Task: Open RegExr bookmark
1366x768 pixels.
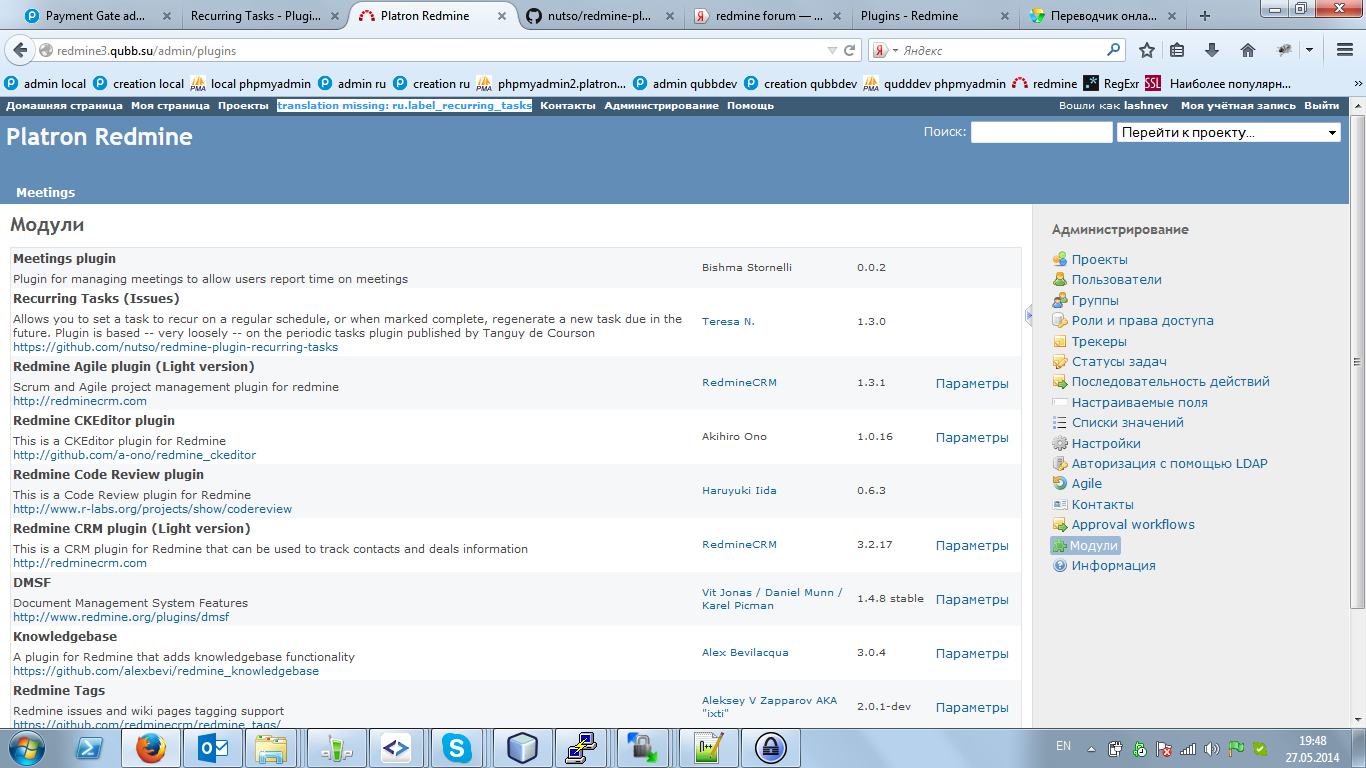Action: [x=1112, y=84]
